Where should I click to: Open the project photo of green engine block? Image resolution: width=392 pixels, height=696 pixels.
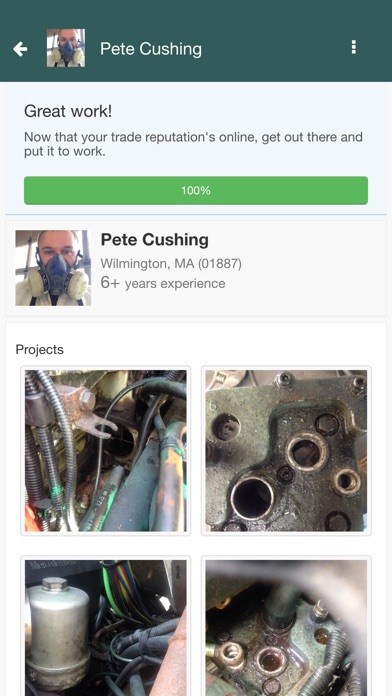pos(286,451)
